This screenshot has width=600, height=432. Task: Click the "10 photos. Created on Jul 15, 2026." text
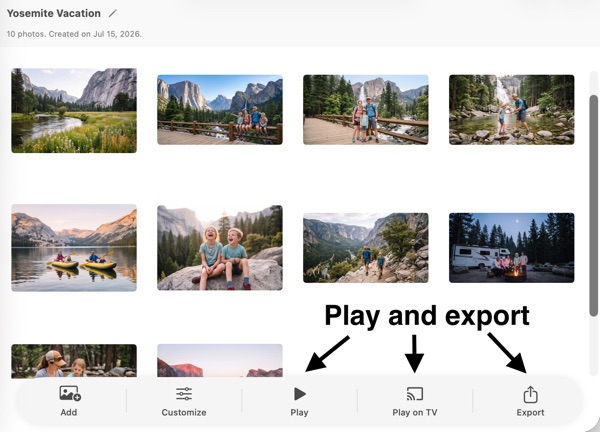pyautogui.click(x=74, y=34)
